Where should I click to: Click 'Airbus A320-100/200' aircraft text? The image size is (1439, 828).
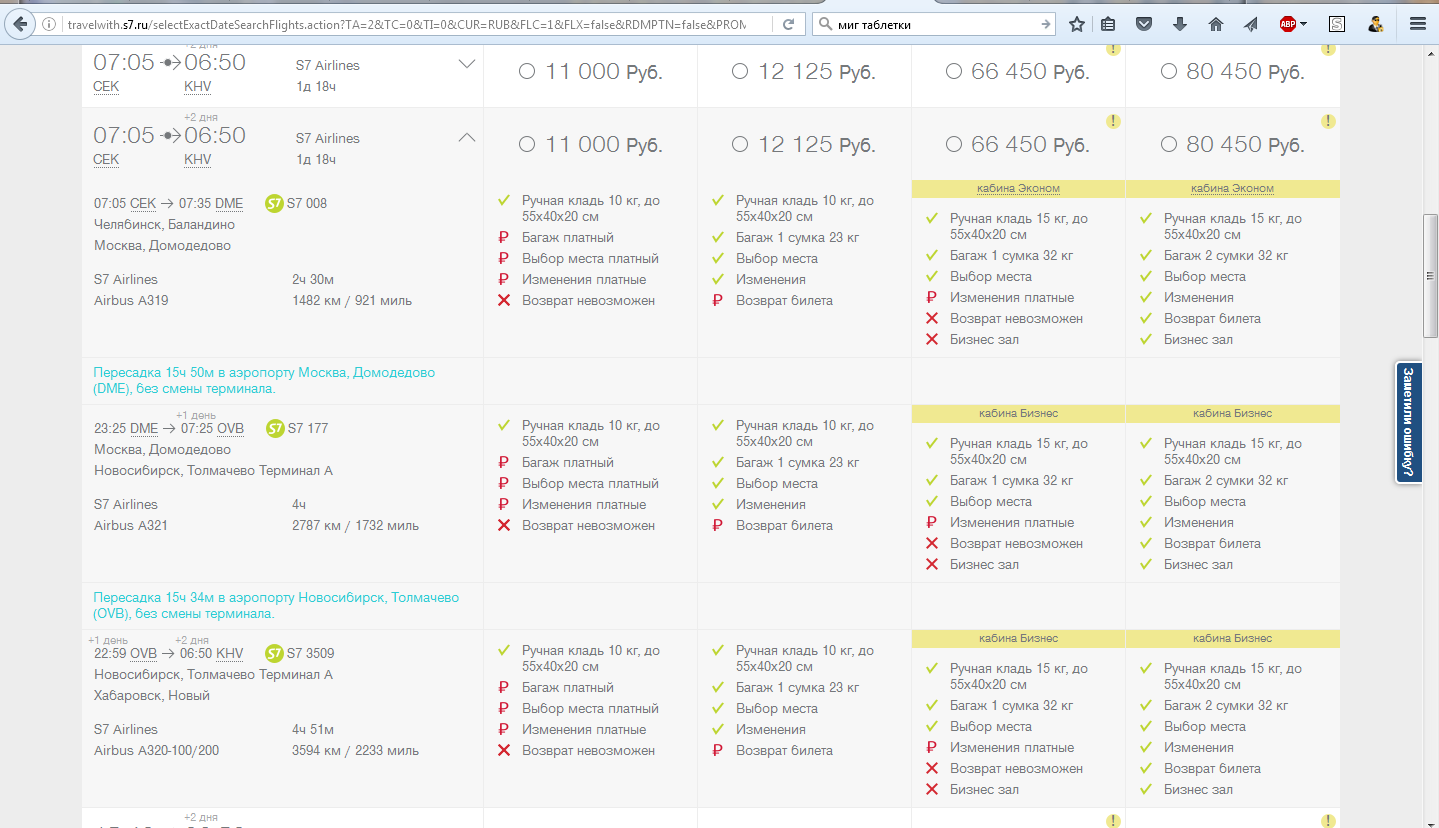point(157,750)
